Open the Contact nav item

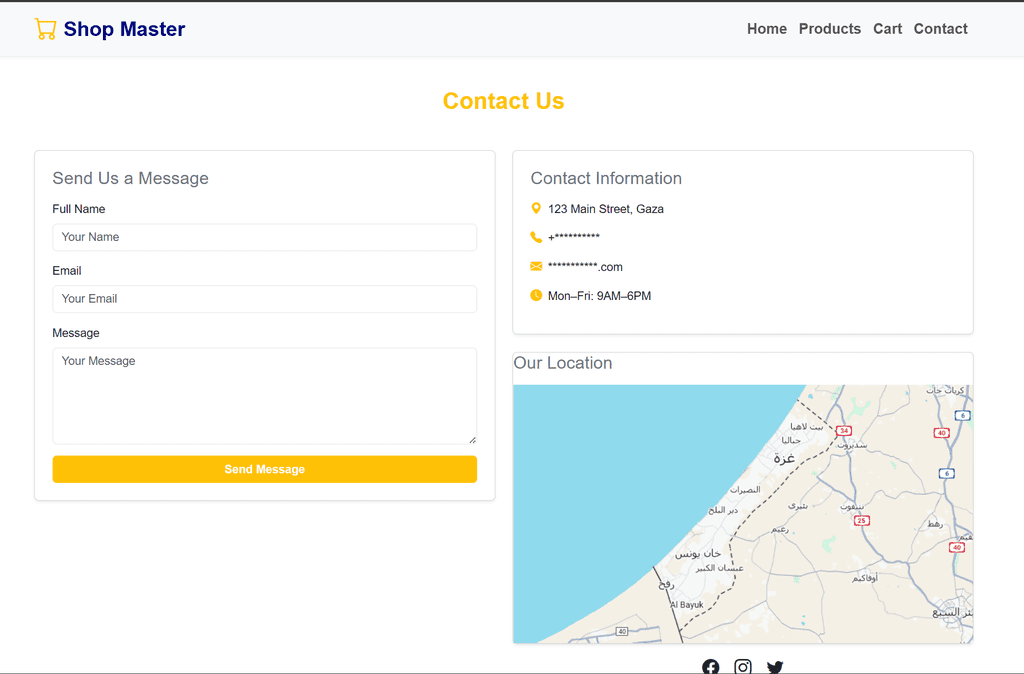[x=940, y=29]
